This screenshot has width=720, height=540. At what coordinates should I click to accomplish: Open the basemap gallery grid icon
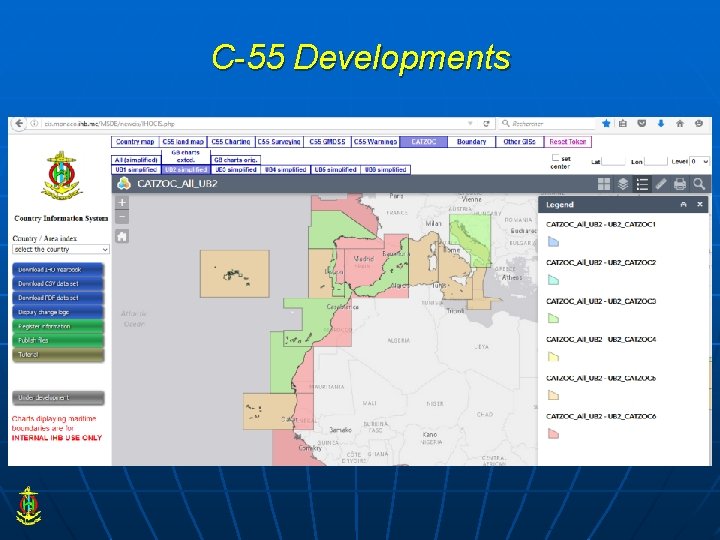(x=604, y=184)
